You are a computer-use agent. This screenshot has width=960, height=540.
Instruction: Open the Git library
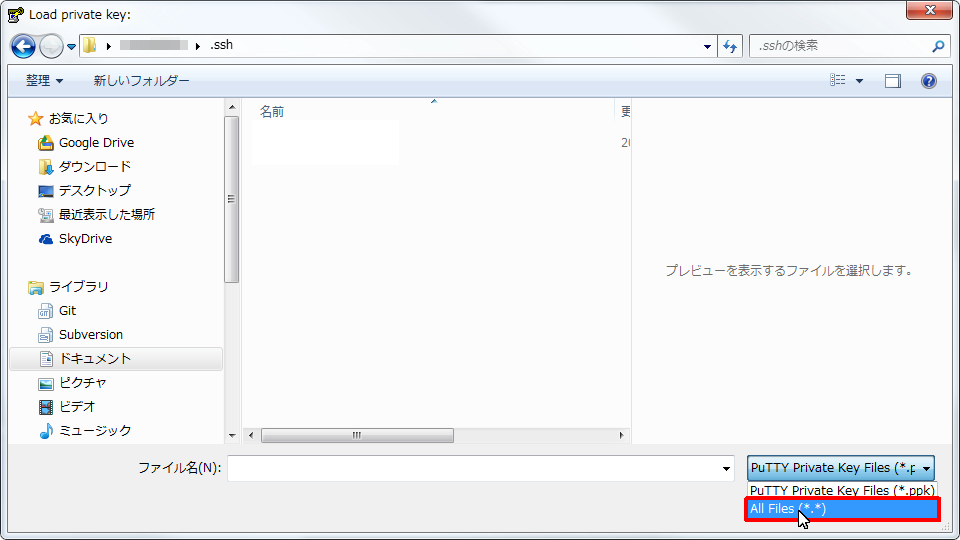click(67, 311)
